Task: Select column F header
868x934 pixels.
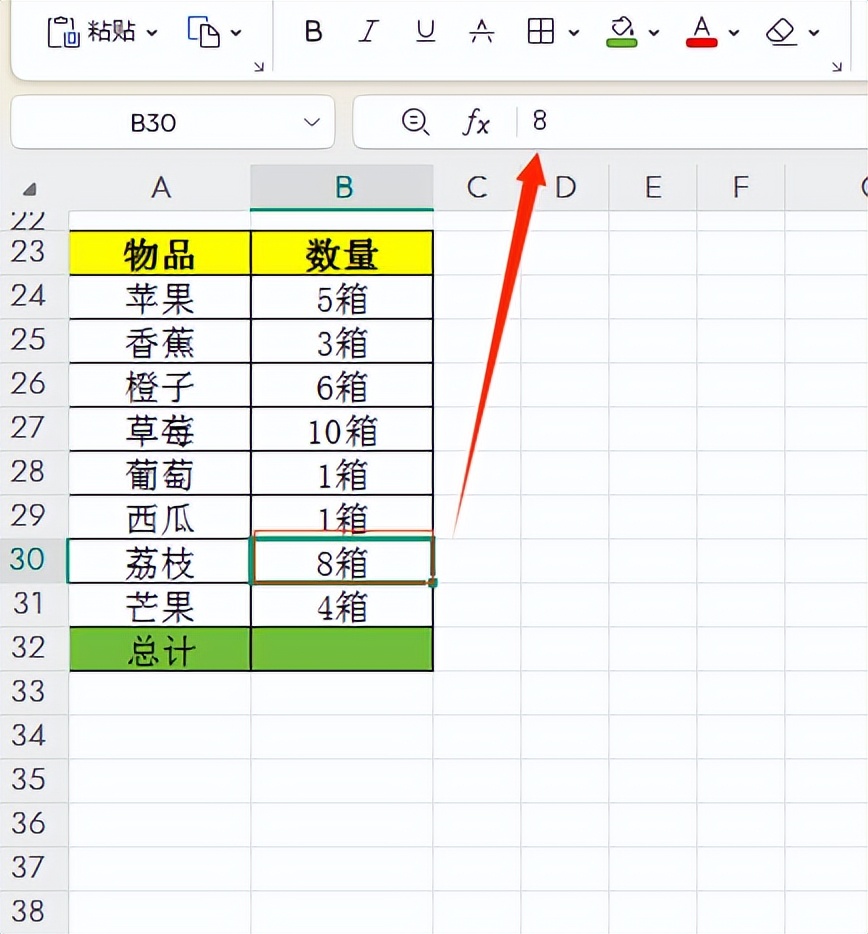Action: click(x=741, y=188)
